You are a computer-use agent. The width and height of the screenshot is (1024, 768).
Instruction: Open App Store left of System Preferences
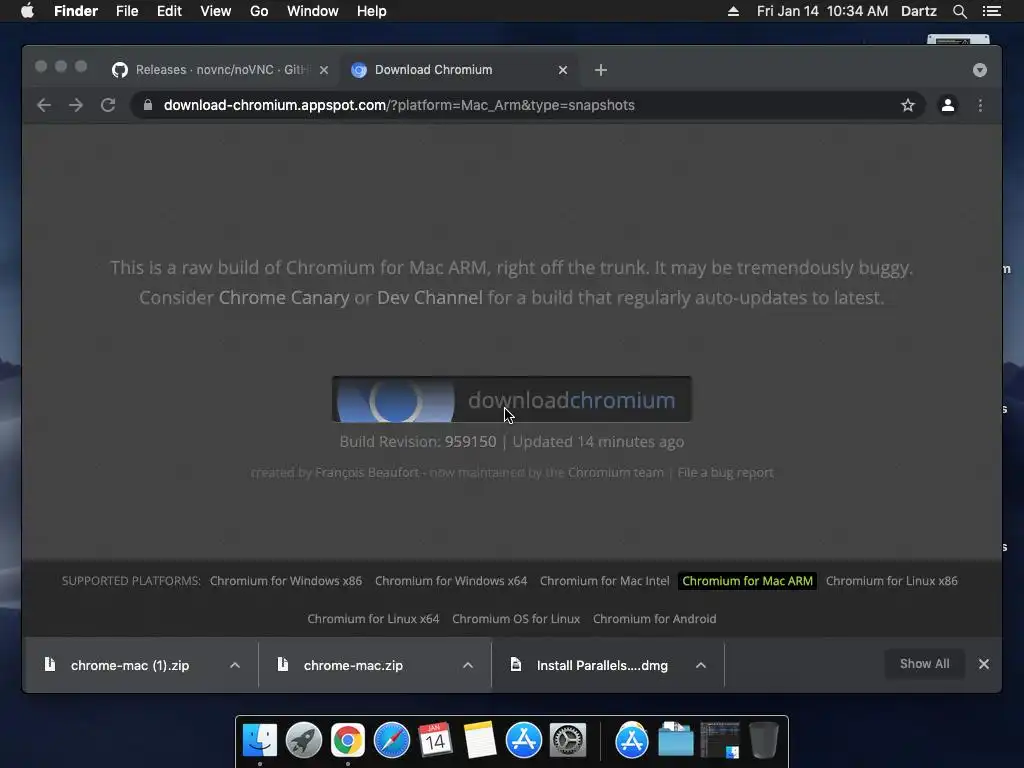(x=524, y=741)
